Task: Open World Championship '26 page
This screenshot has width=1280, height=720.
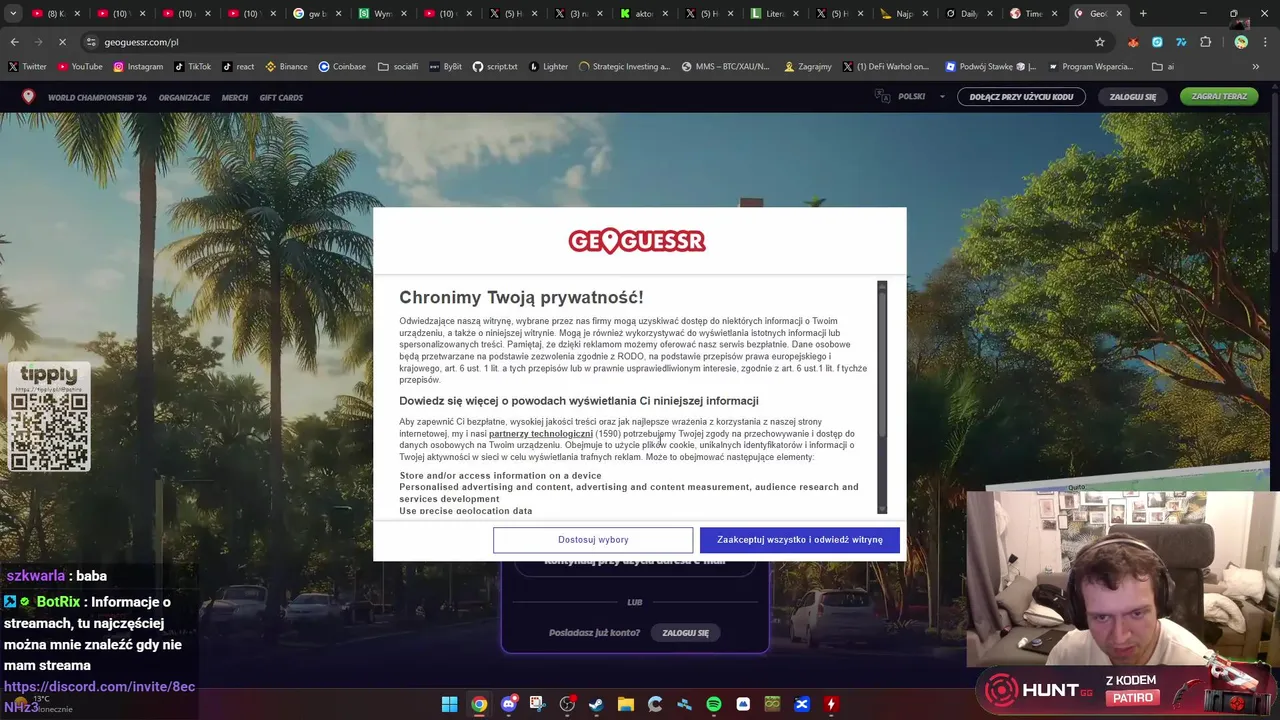Action: 97,97
